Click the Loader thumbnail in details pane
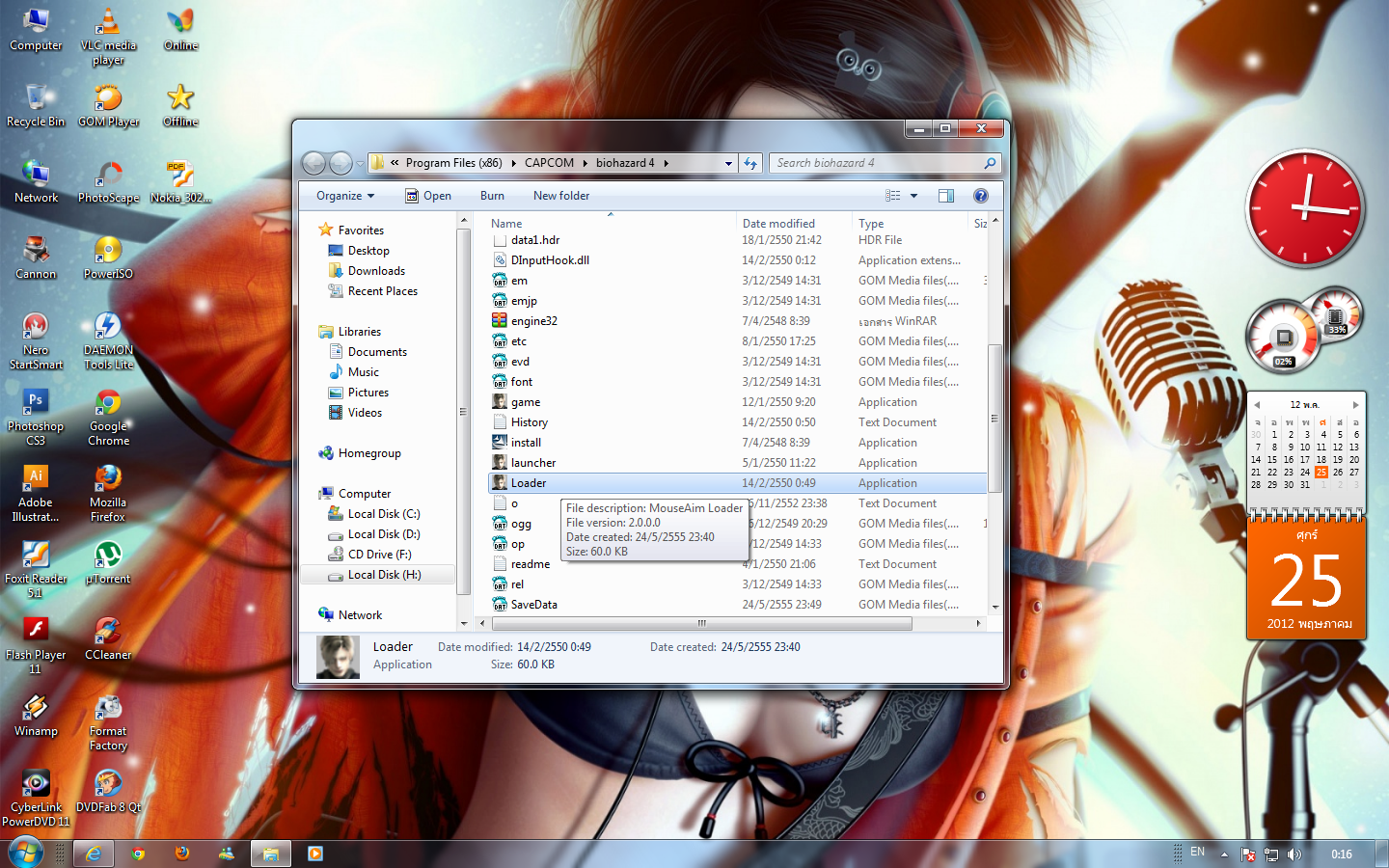Viewport: 1389px width, 868px height. [339, 657]
